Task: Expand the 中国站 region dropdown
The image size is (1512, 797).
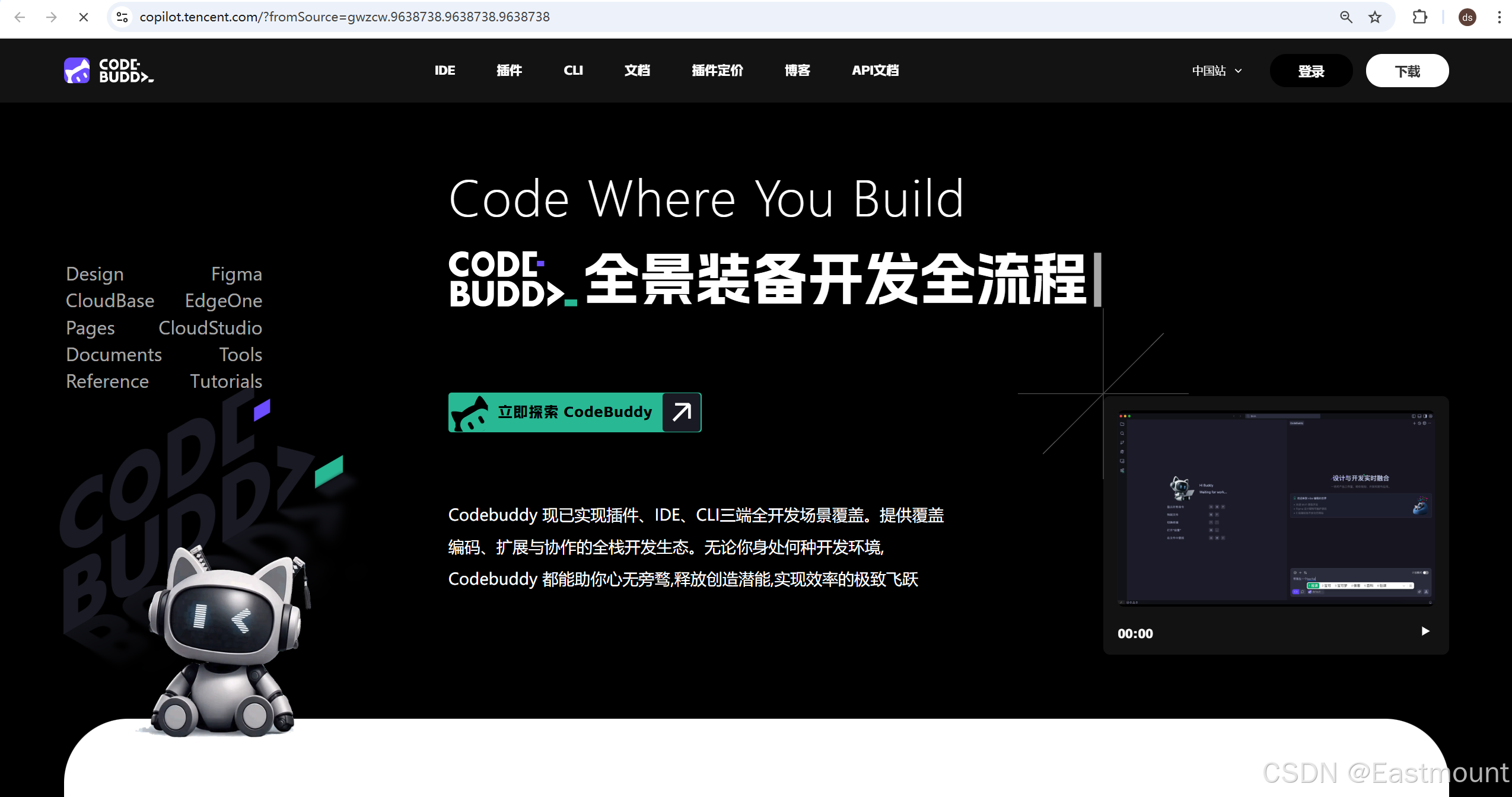Action: [x=1217, y=71]
